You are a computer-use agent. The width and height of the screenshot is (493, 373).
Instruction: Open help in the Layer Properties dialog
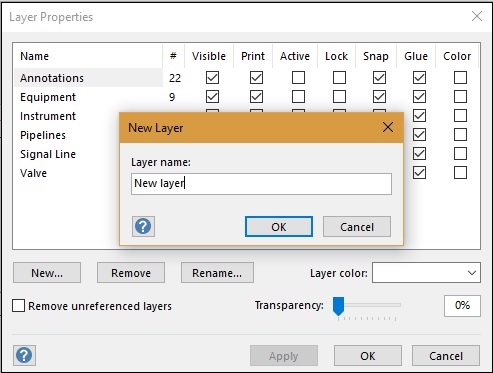[x=24, y=355]
